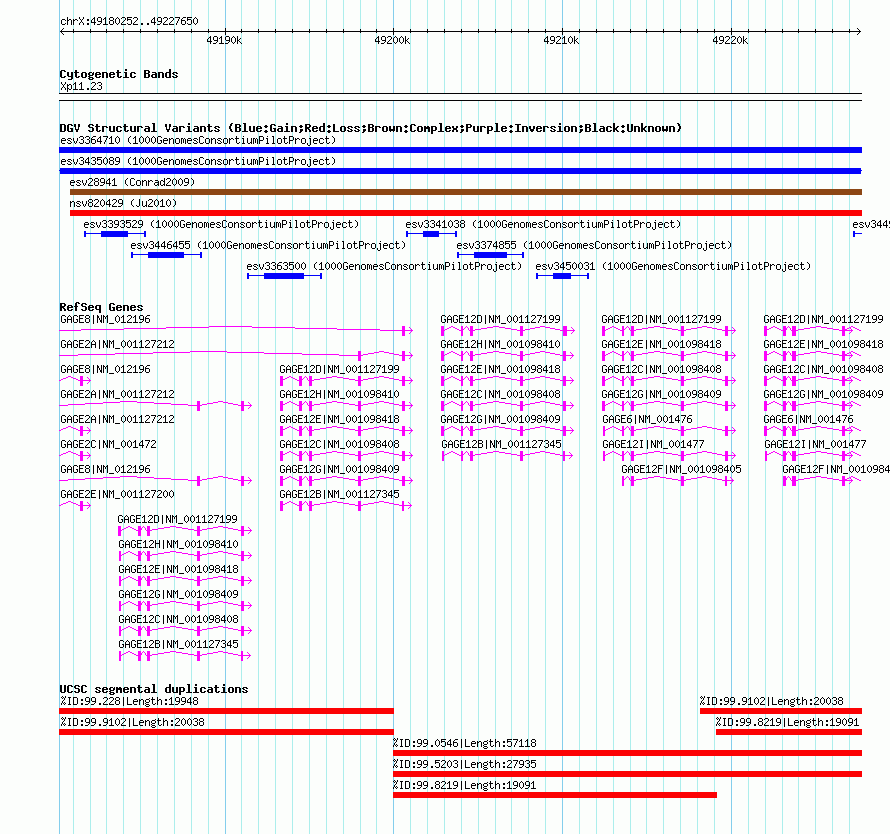The height and width of the screenshot is (834, 890).
Task: Select the Cytogenetic Bands track title
Action: point(119,74)
